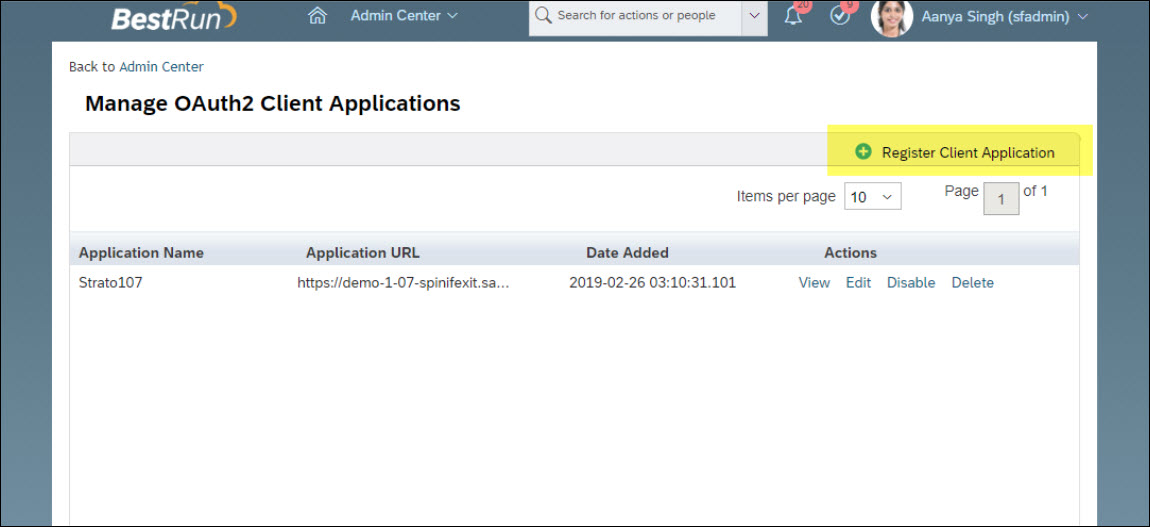
Task: Expand the search box dropdown arrow
Action: click(754, 17)
